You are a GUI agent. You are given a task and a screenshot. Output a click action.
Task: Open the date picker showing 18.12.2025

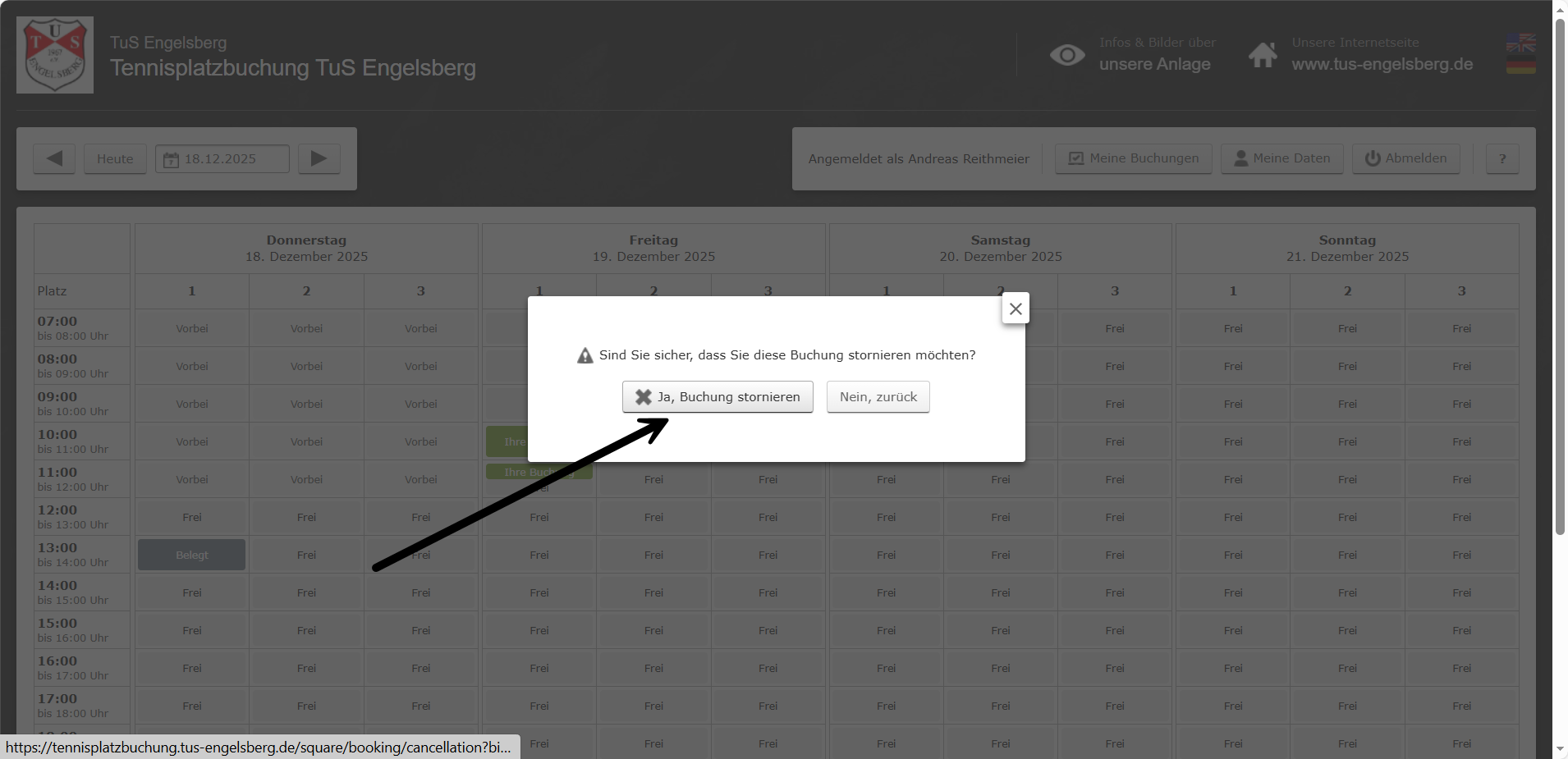pyautogui.click(x=222, y=158)
